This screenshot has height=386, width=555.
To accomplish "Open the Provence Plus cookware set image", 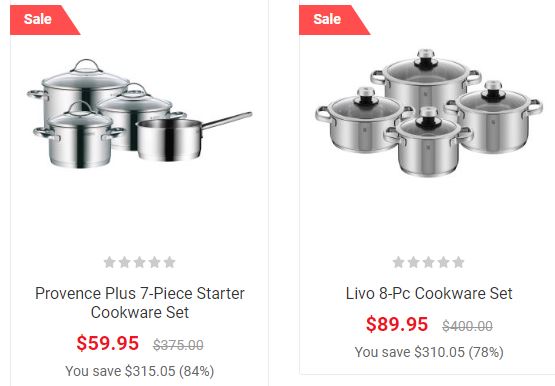I will 139,114.
